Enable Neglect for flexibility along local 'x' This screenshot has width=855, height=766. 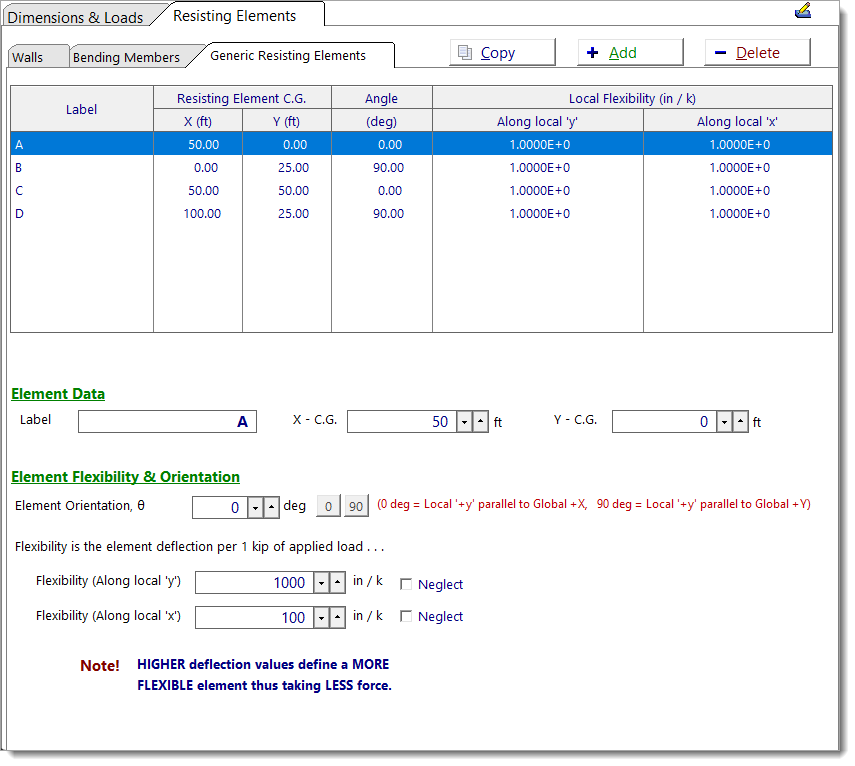(x=406, y=617)
